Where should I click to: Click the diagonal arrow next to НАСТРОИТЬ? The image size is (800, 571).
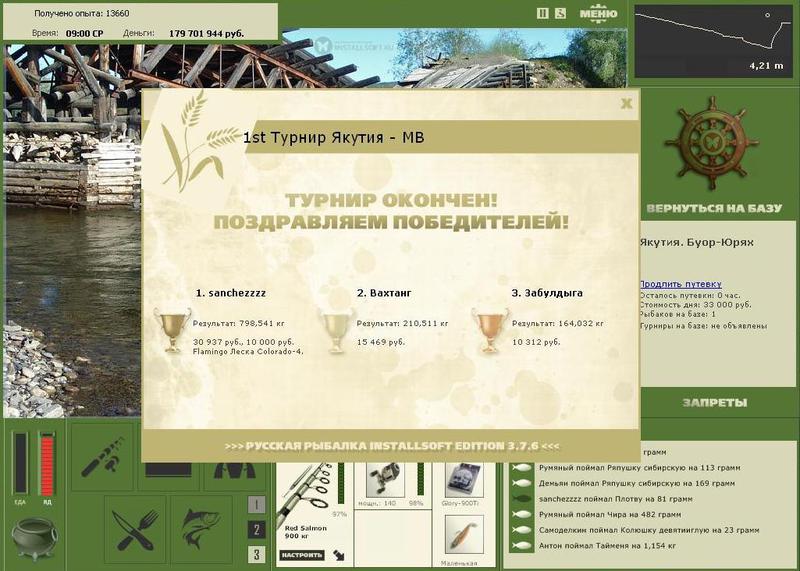[x=339, y=555]
